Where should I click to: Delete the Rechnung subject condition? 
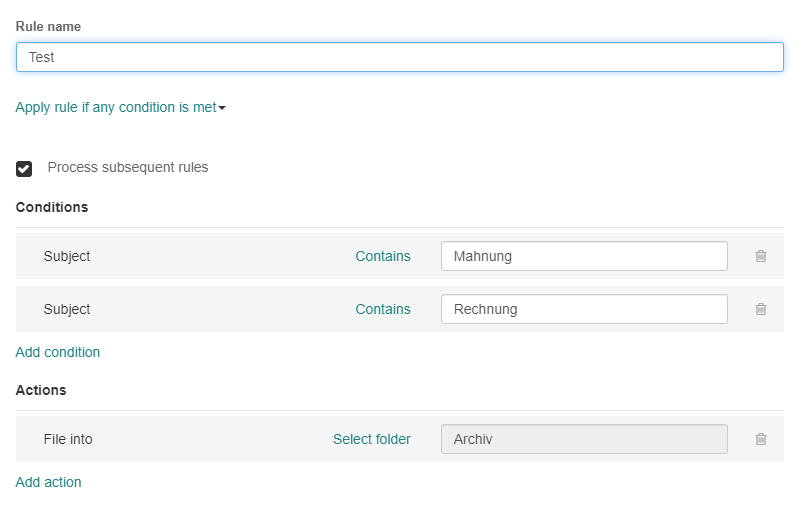(760, 309)
